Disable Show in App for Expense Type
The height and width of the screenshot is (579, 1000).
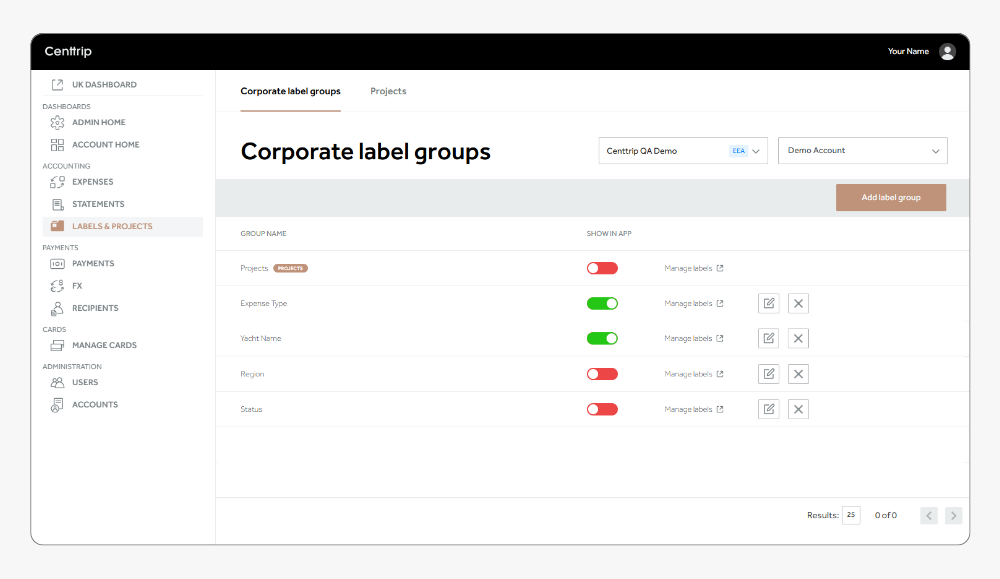(602, 303)
